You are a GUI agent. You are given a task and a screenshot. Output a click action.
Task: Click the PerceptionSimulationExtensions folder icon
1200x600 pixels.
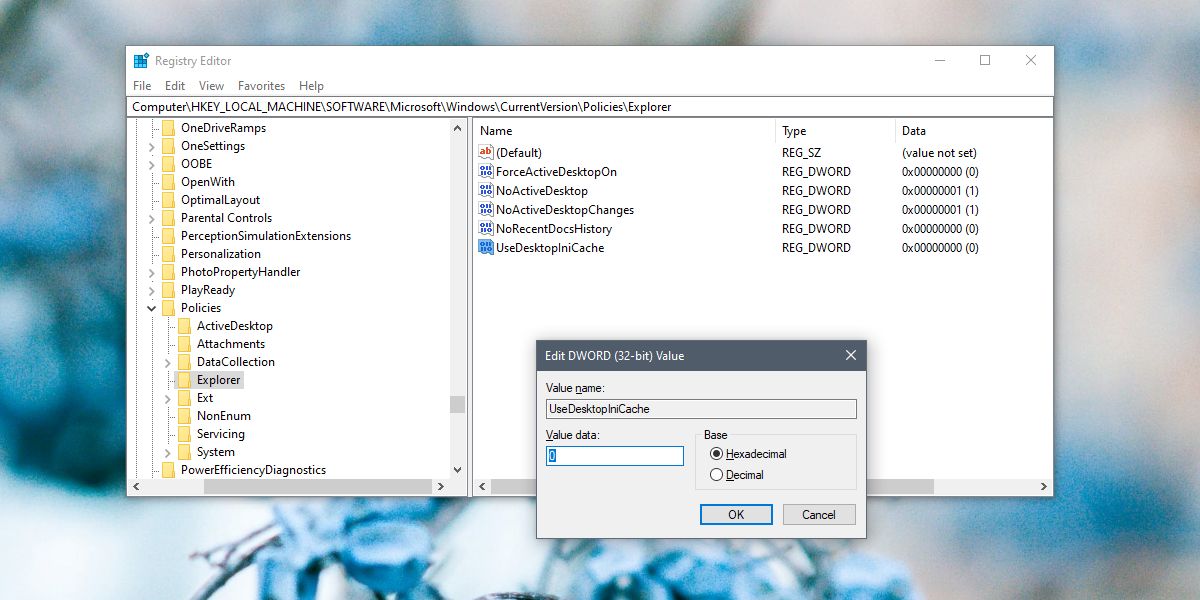click(x=168, y=236)
